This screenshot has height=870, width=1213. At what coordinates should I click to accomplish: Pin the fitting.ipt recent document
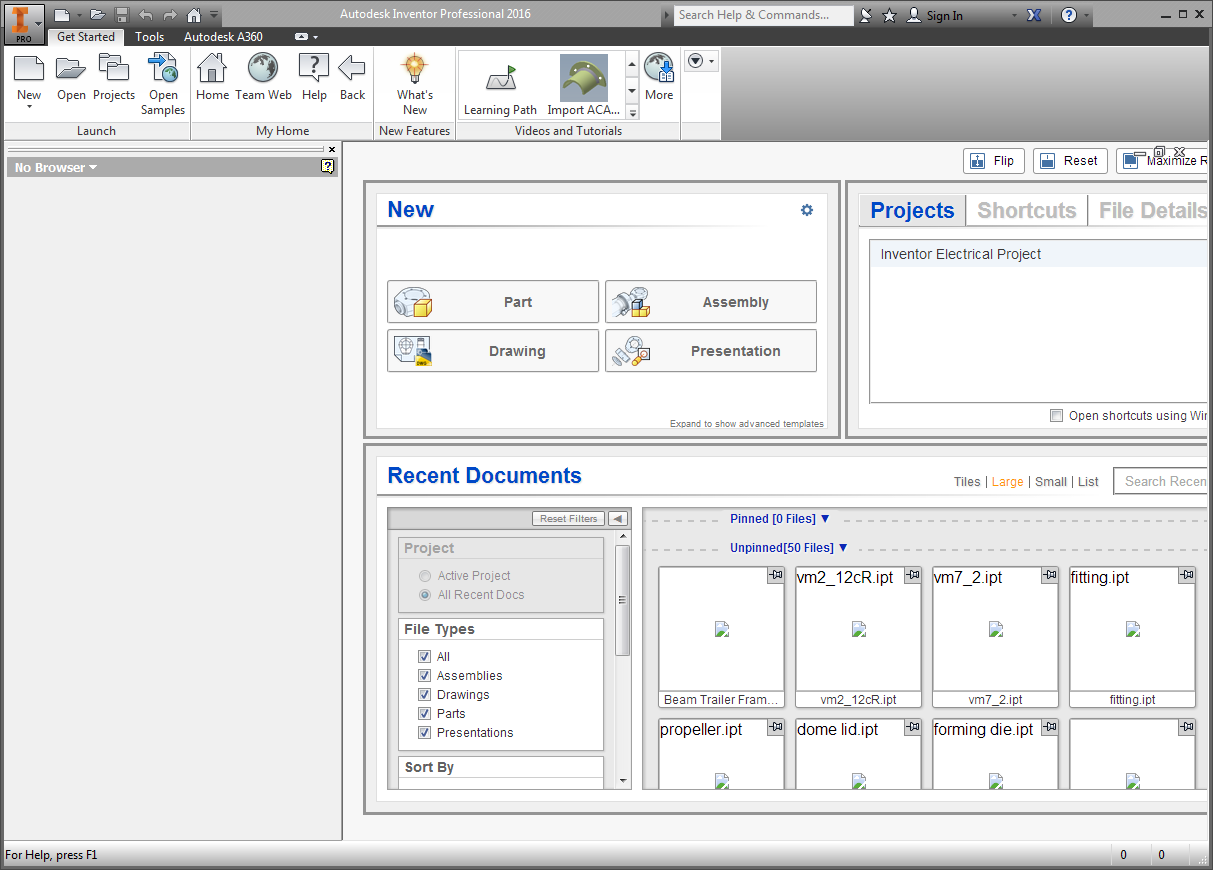[x=1186, y=575]
